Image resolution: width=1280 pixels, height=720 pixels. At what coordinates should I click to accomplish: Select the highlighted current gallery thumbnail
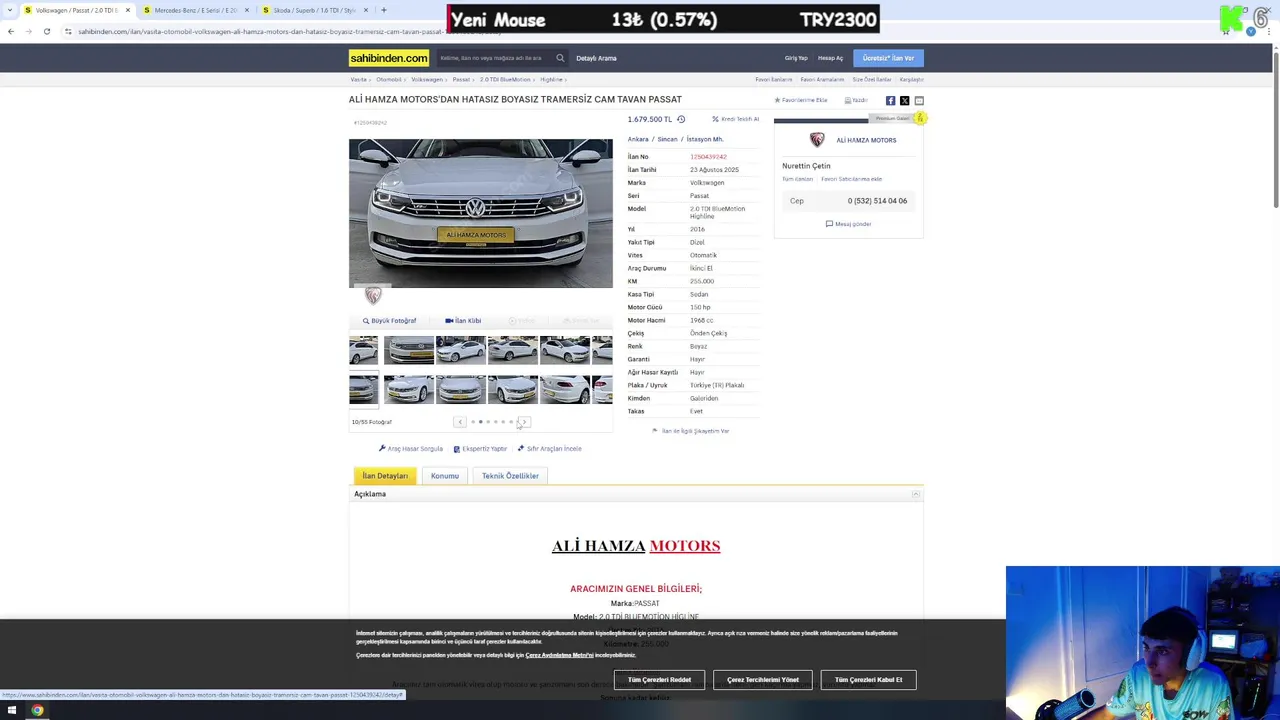click(364, 390)
